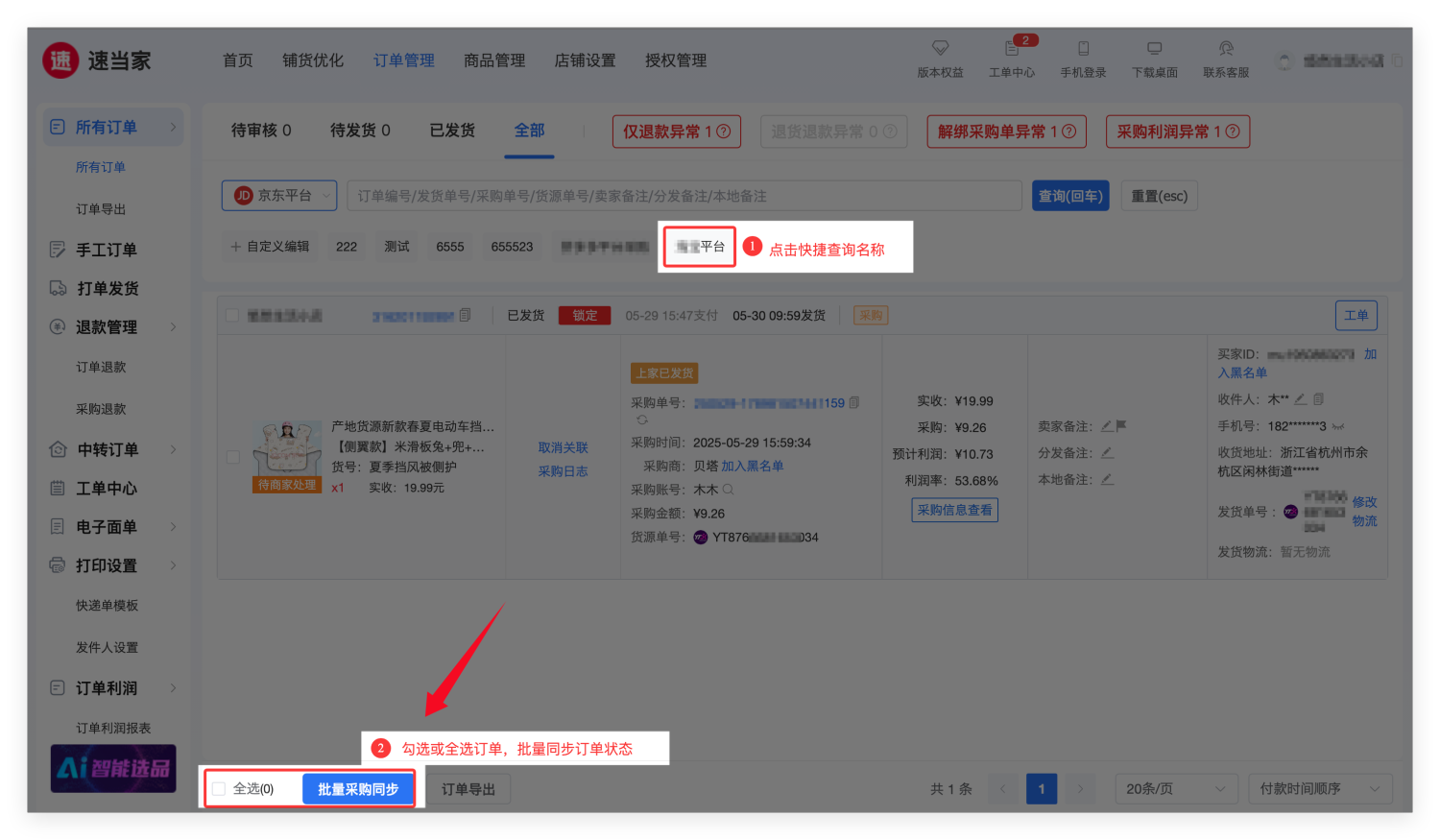Open 联系客服 headset icon
This screenshot has width=1440, height=840.
pos(1226,48)
